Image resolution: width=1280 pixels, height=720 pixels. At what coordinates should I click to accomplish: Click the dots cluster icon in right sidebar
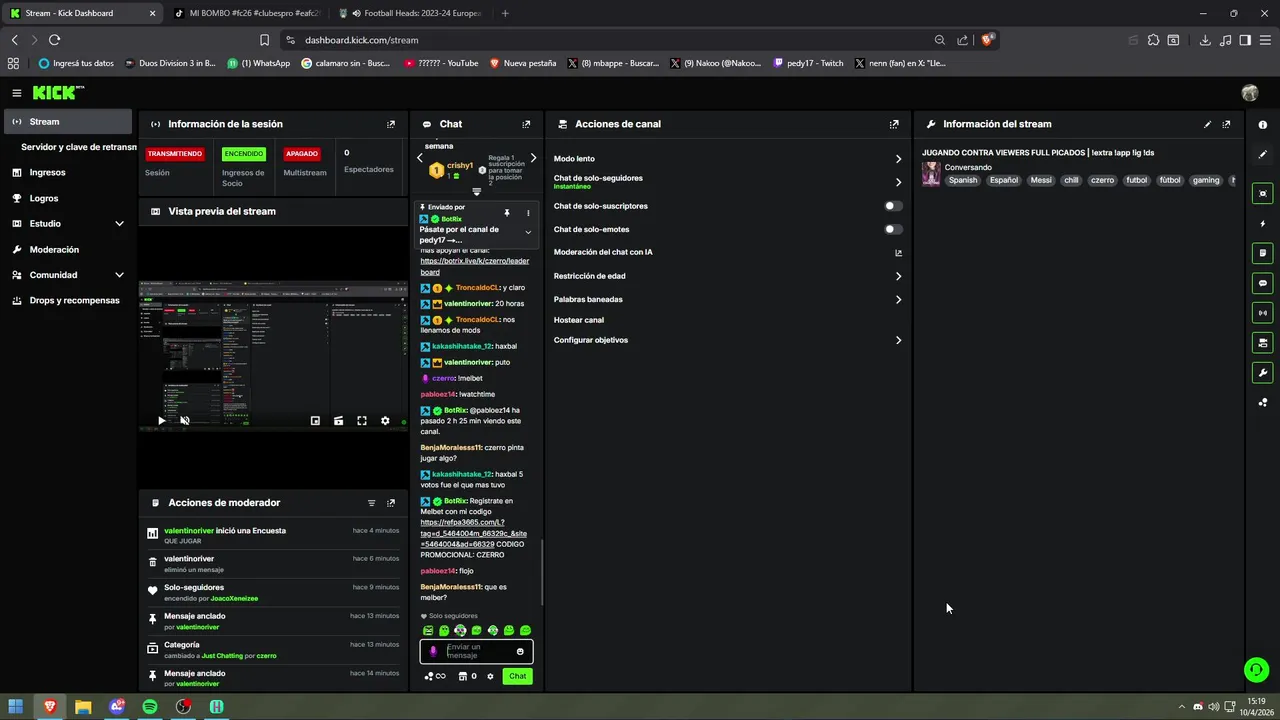click(x=1263, y=402)
